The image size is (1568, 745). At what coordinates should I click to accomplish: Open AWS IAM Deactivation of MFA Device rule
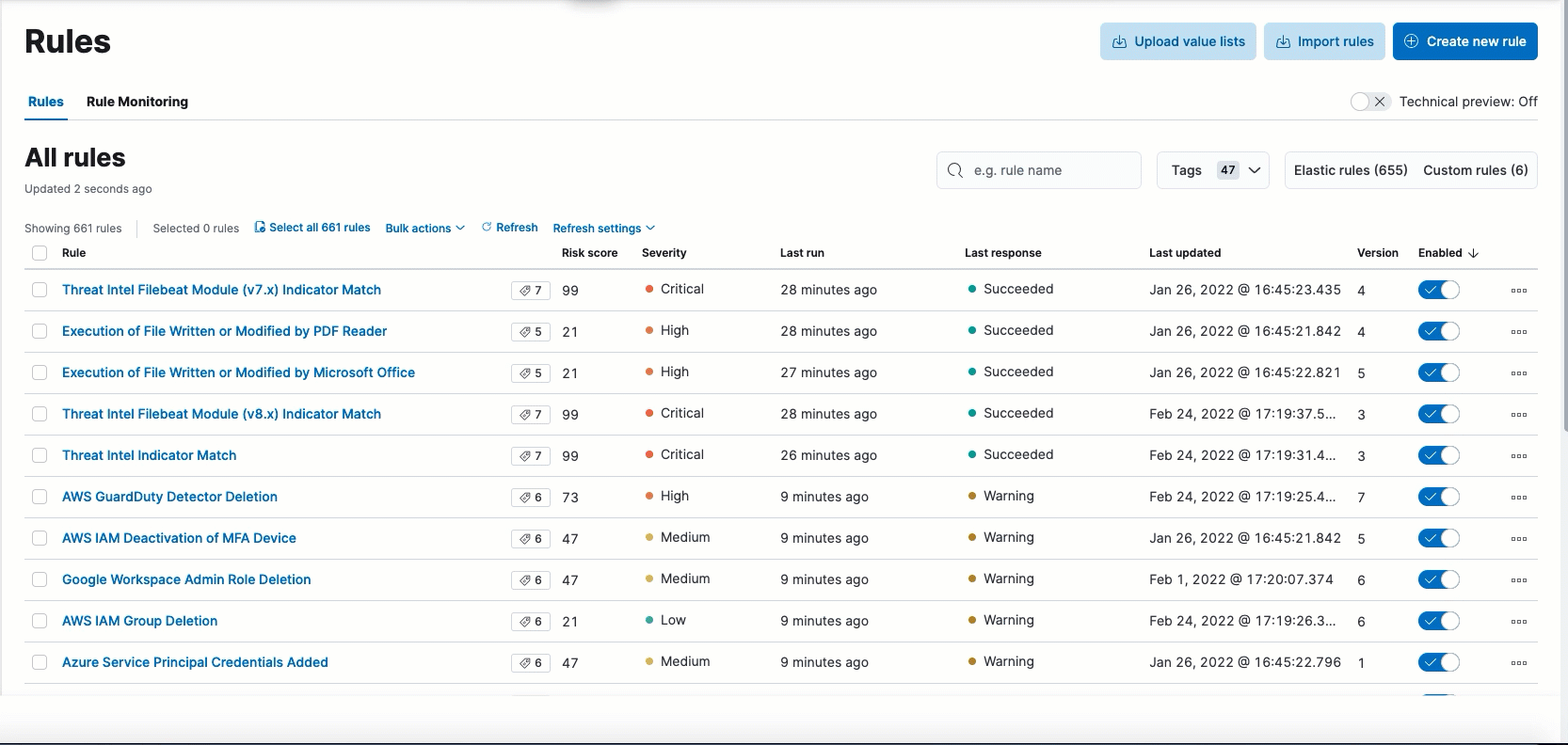coord(179,538)
